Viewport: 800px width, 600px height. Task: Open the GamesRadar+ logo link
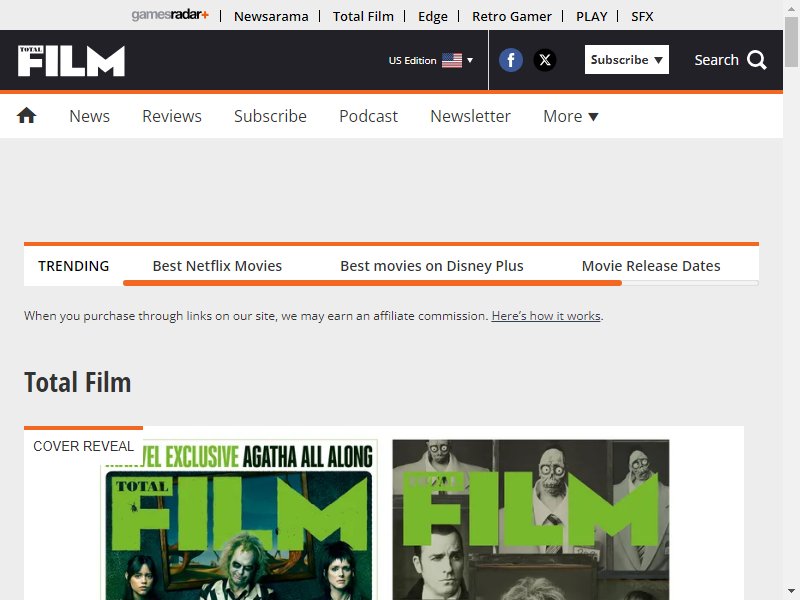coord(170,15)
